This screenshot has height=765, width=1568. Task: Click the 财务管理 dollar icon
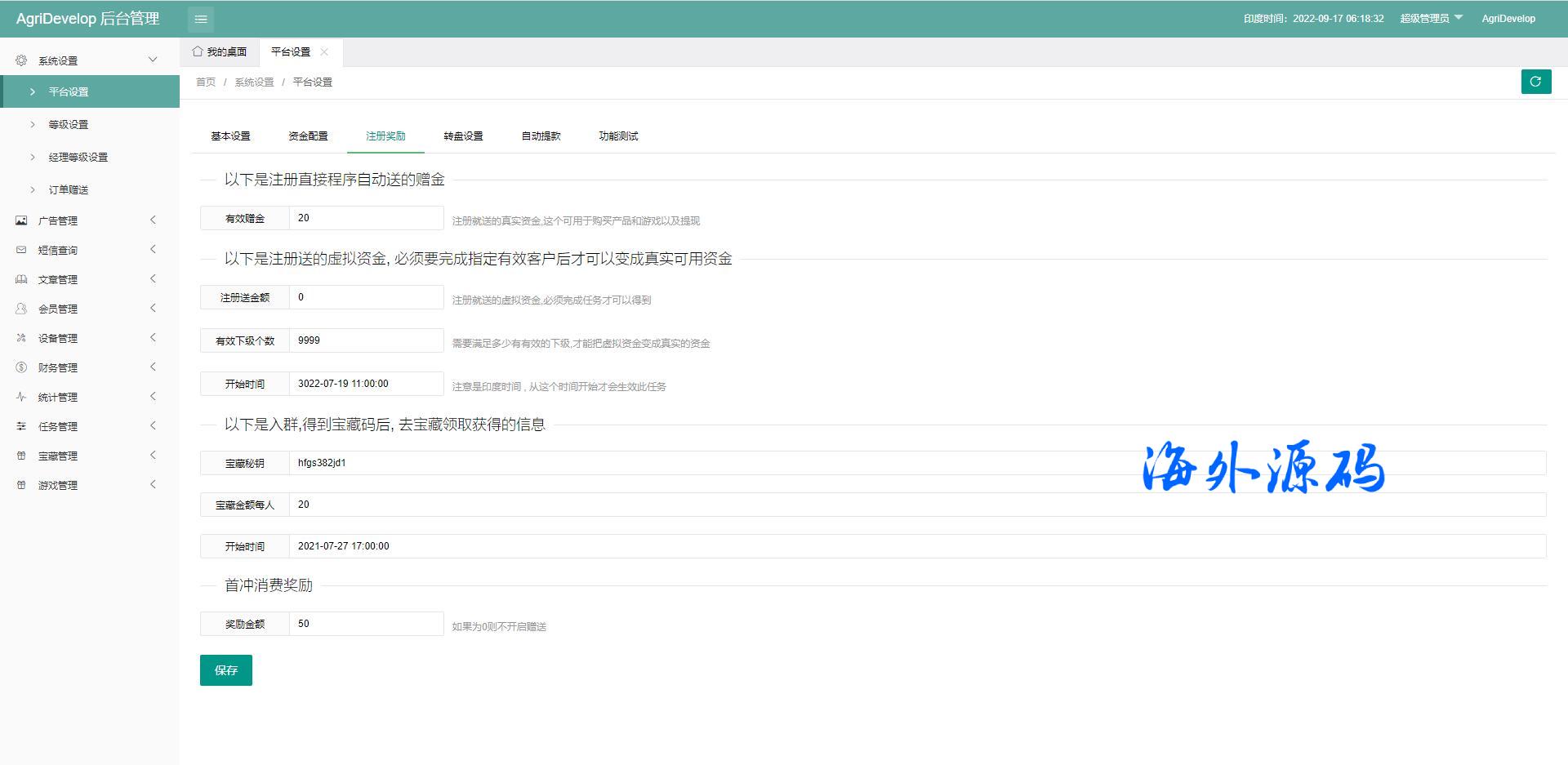21,367
